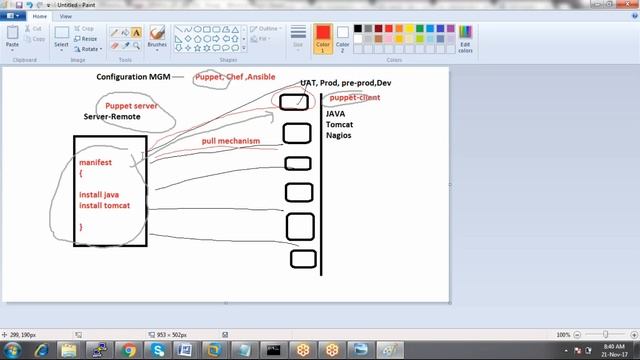The width and height of the screenshot is (640, 360).
Task: Choose the Up arrow shape
Action: pyautogui.click(x=235, y=39)
